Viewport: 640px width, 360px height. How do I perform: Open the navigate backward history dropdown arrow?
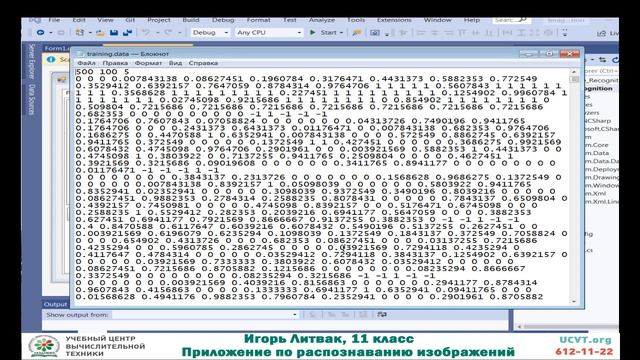51,33
